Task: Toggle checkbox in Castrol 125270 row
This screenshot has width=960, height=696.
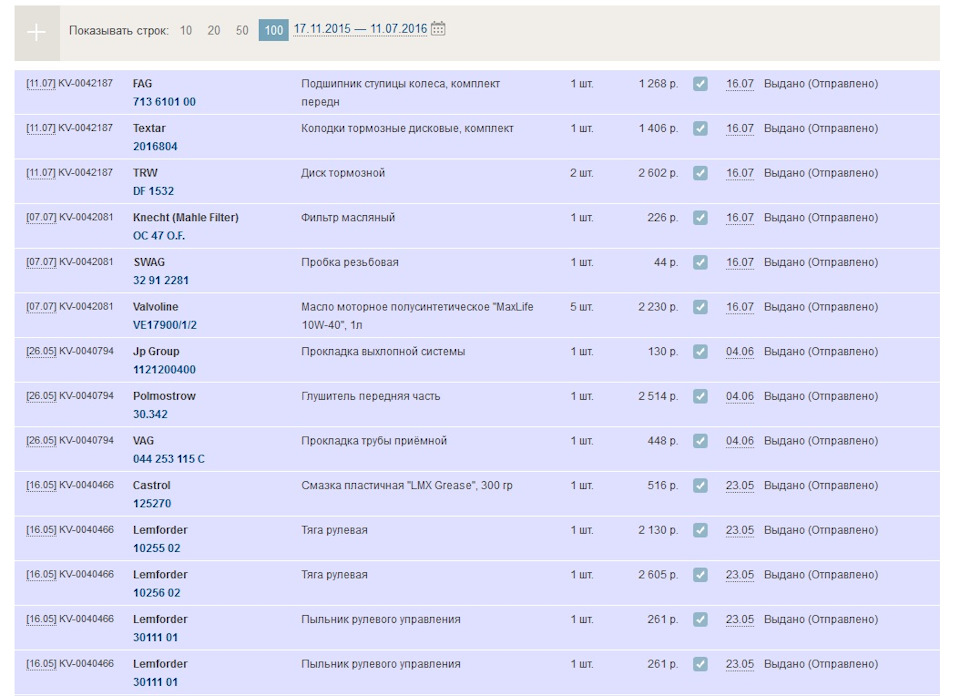Action: [700, 486]
